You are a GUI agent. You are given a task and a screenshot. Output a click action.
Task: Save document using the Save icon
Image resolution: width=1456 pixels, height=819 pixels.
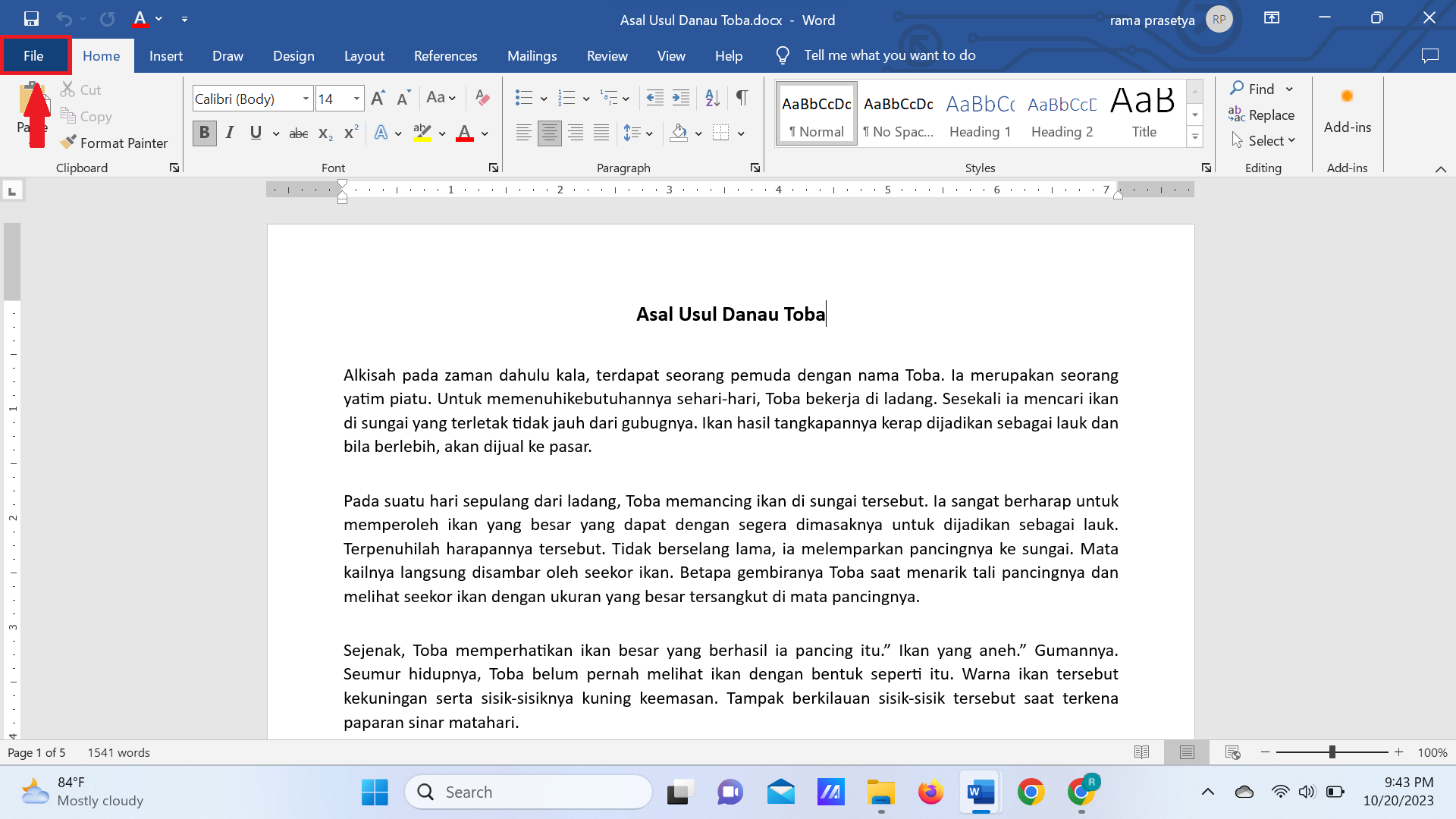pos(31,19)
